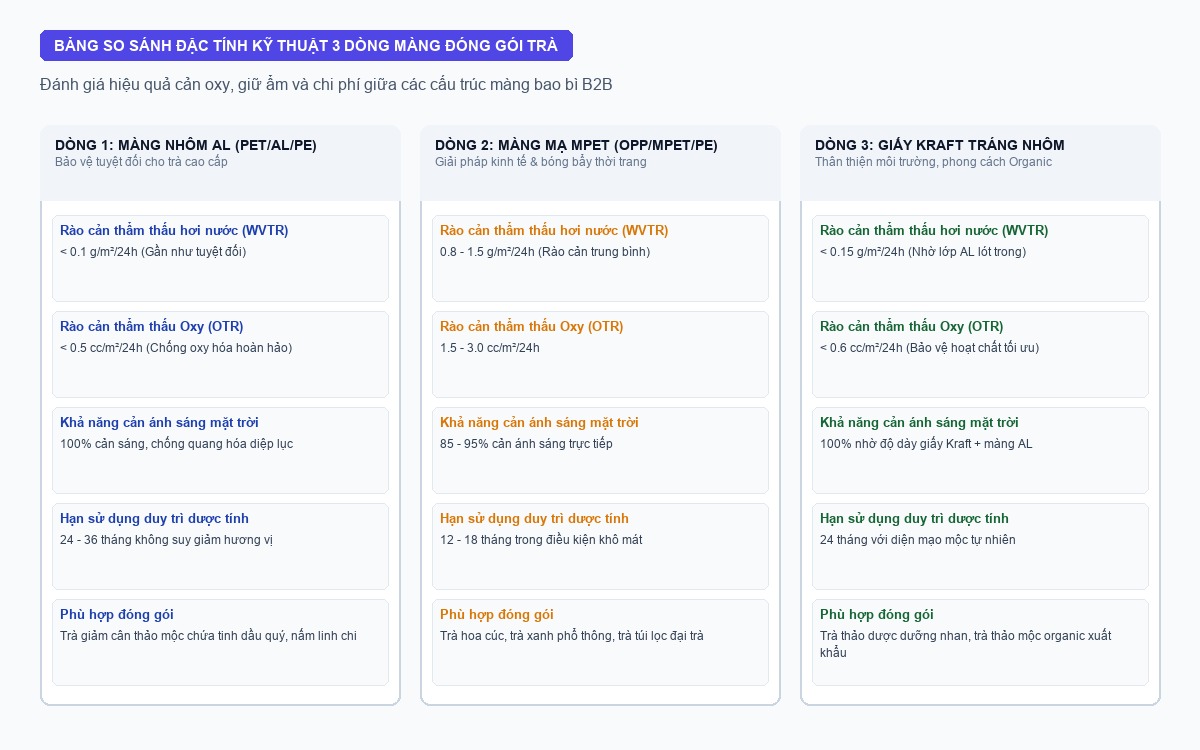Click the text starting "Trà thảo dược dưỡng nhan"
Screen dimensions: 1200x750
click(x=966, y=644)
